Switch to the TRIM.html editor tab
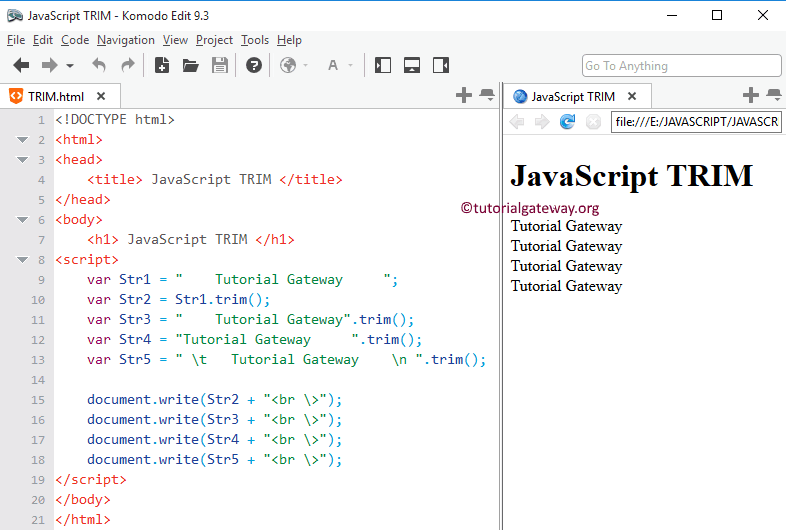Image resolution: width=786 pixels, height=530 pixels. [56, 96]
